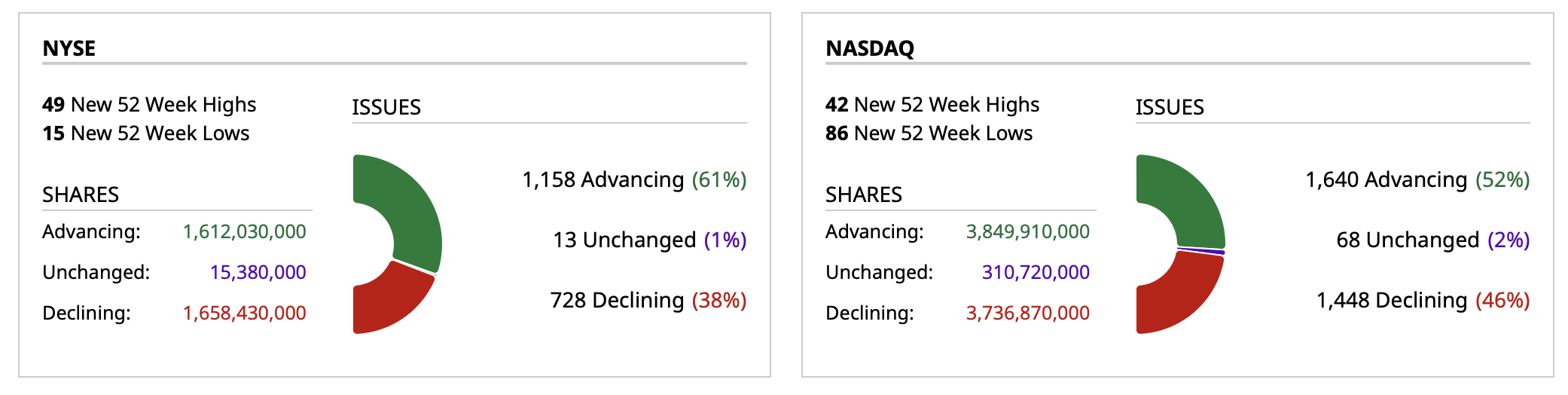Click NYSE advancing shares value 1,612,030,000
The image size is (1568, 395).
(x=245, y=231)
